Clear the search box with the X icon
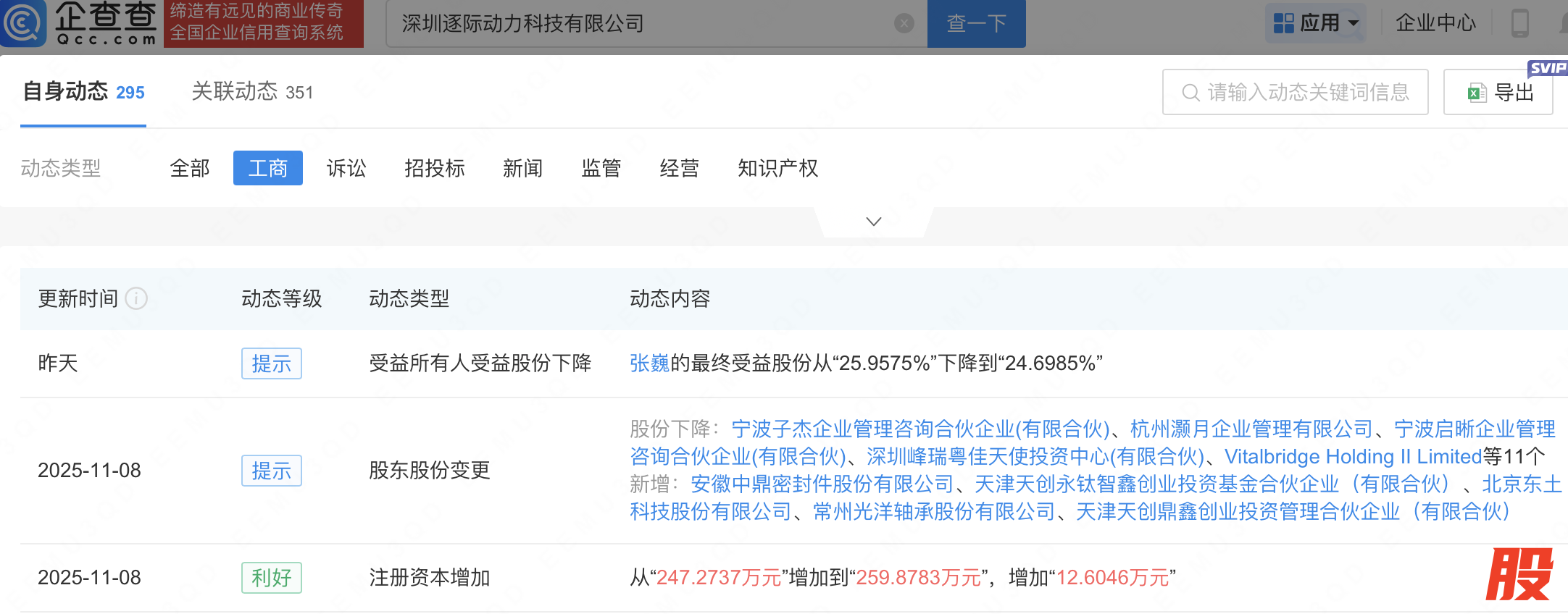This screenshot has height=614, width=1568. tap(904, 24)
